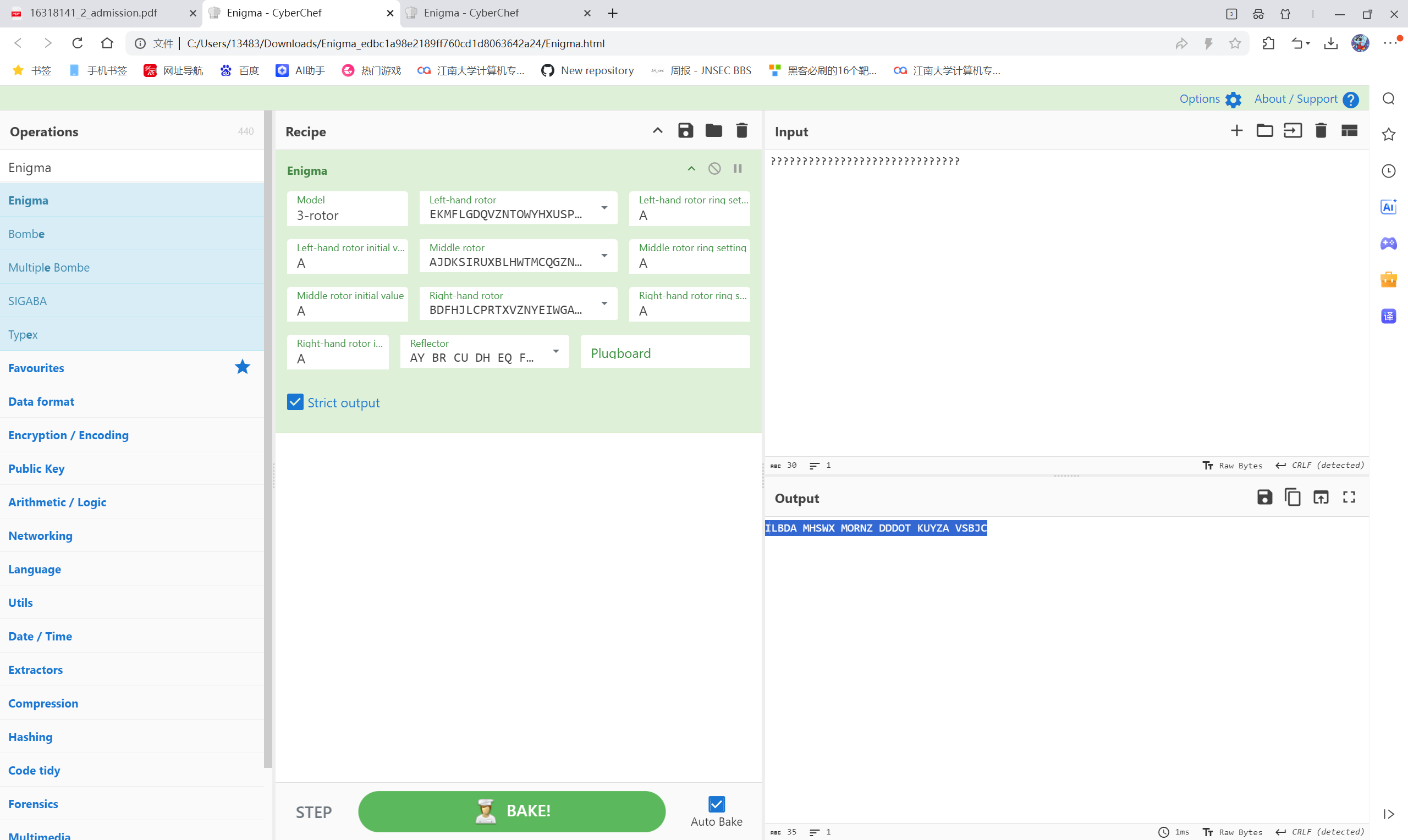Switch to the 16318141_2_admission.pdf tab
The width and height of the screenshot is (1408, 840).
point(94,13)
